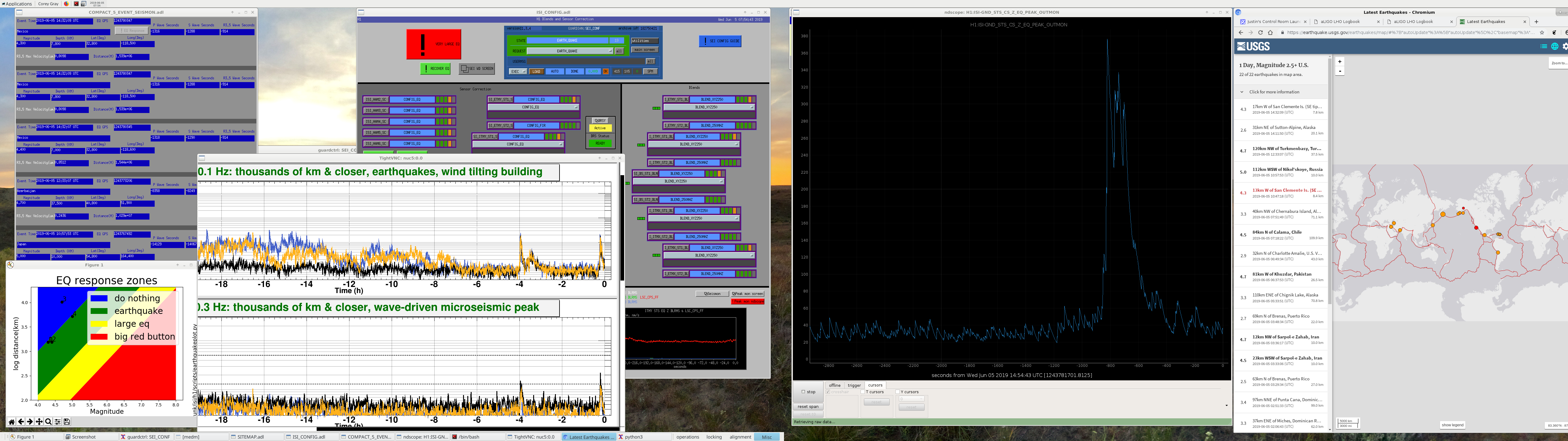Switch to the operations workspace
The image size is (1568, 441).
(688, 437)
